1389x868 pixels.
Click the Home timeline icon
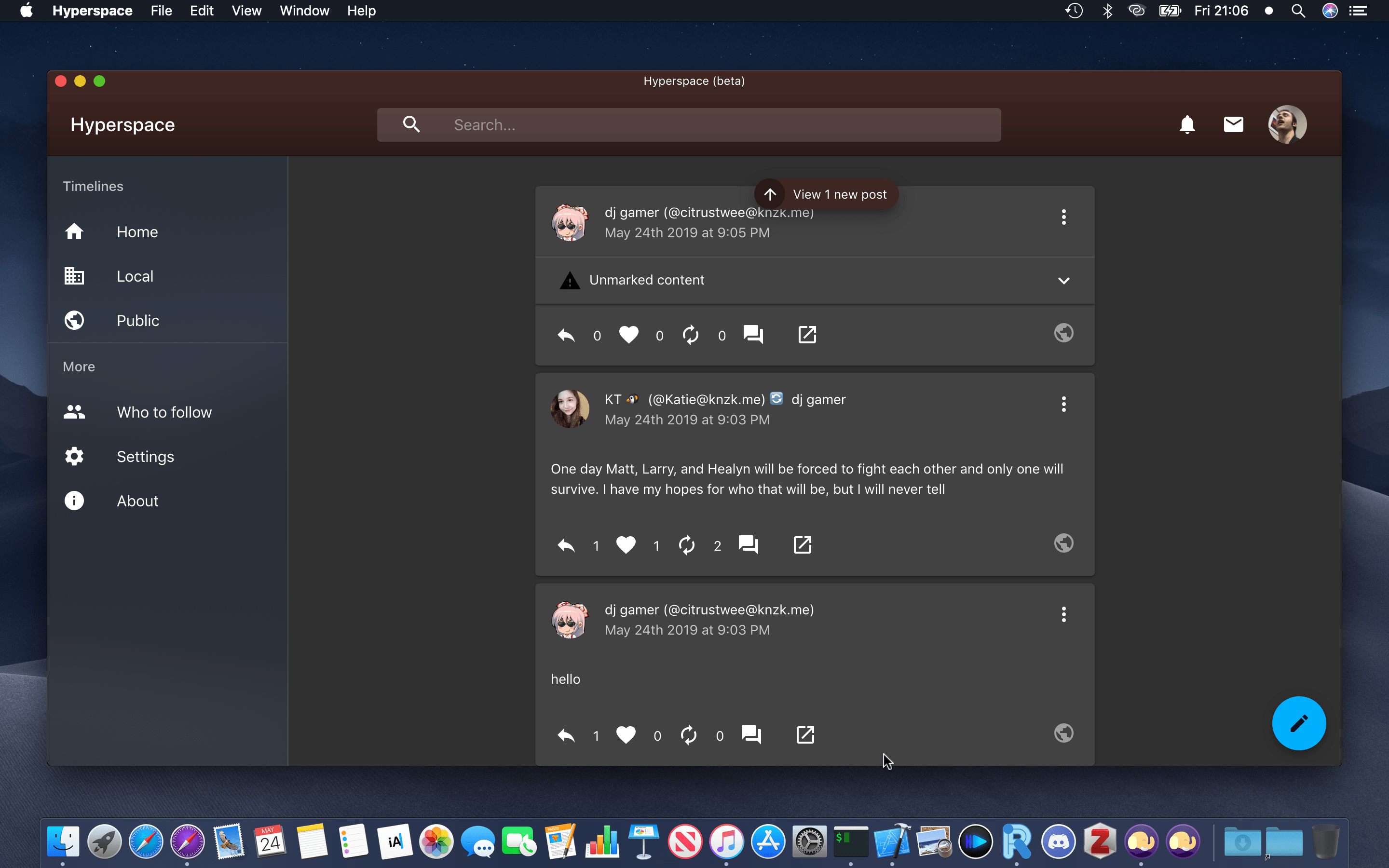76,231
